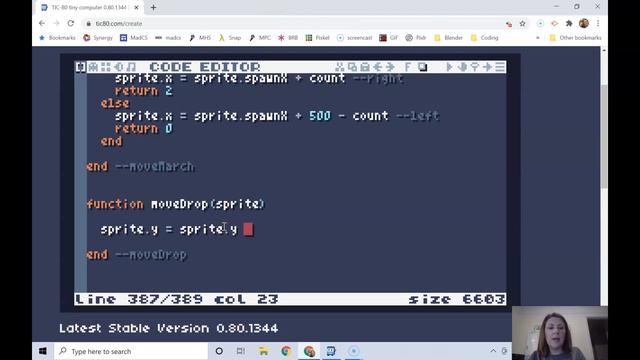
Task: Bookmark this page with the star icon
Action: pyautogui.click(x=522, y=24)
